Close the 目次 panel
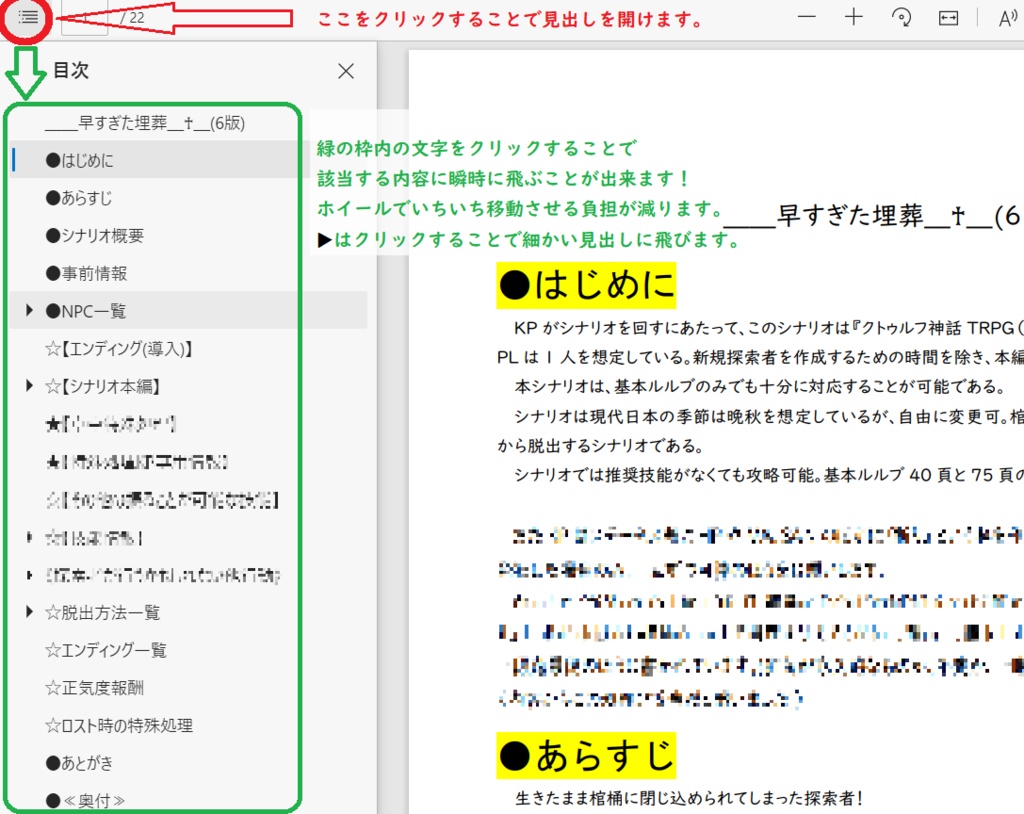 (x=345, y=71)
